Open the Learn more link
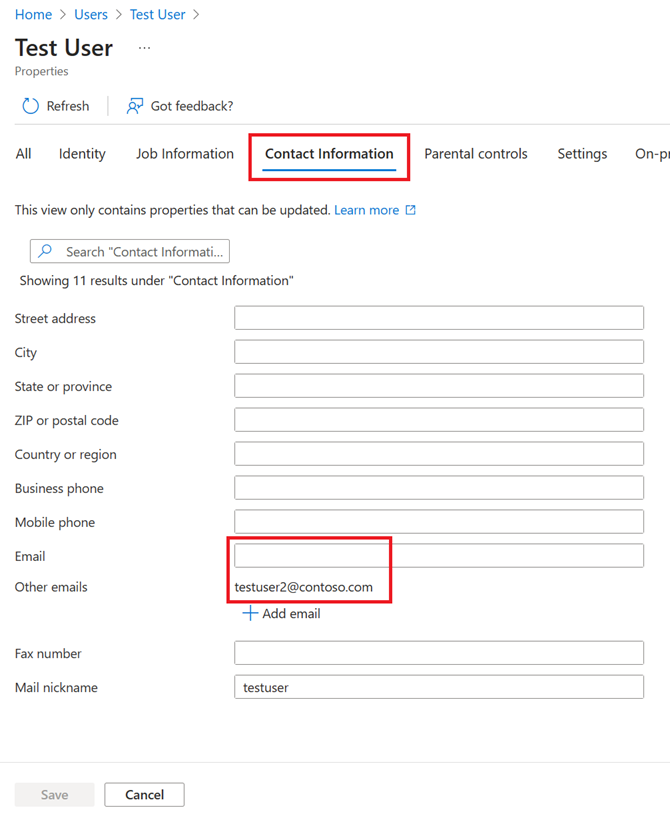The height and width of the screenshot is (816, 670). click(x=366, y=210)
